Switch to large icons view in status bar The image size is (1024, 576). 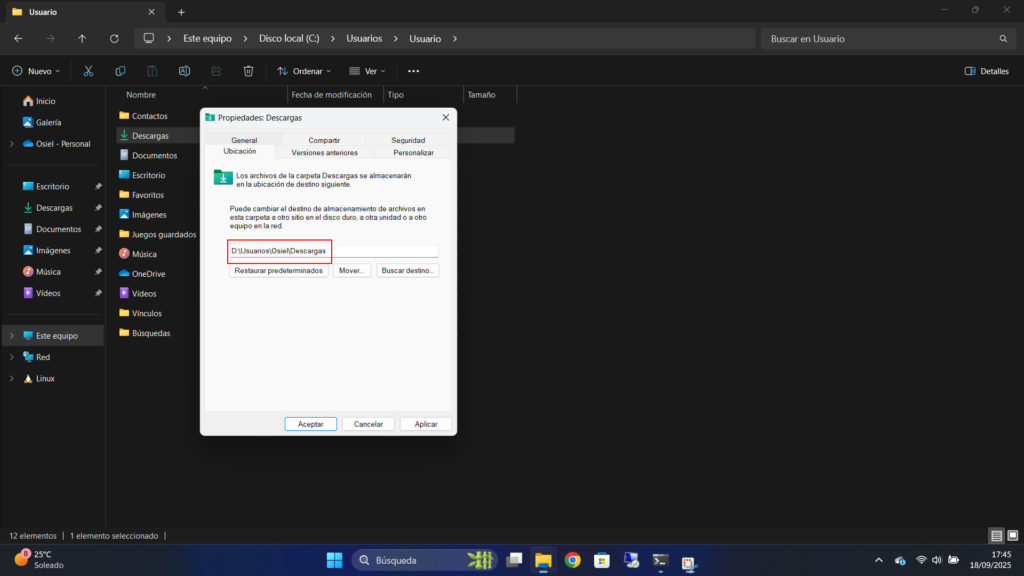pos(1011,536)
